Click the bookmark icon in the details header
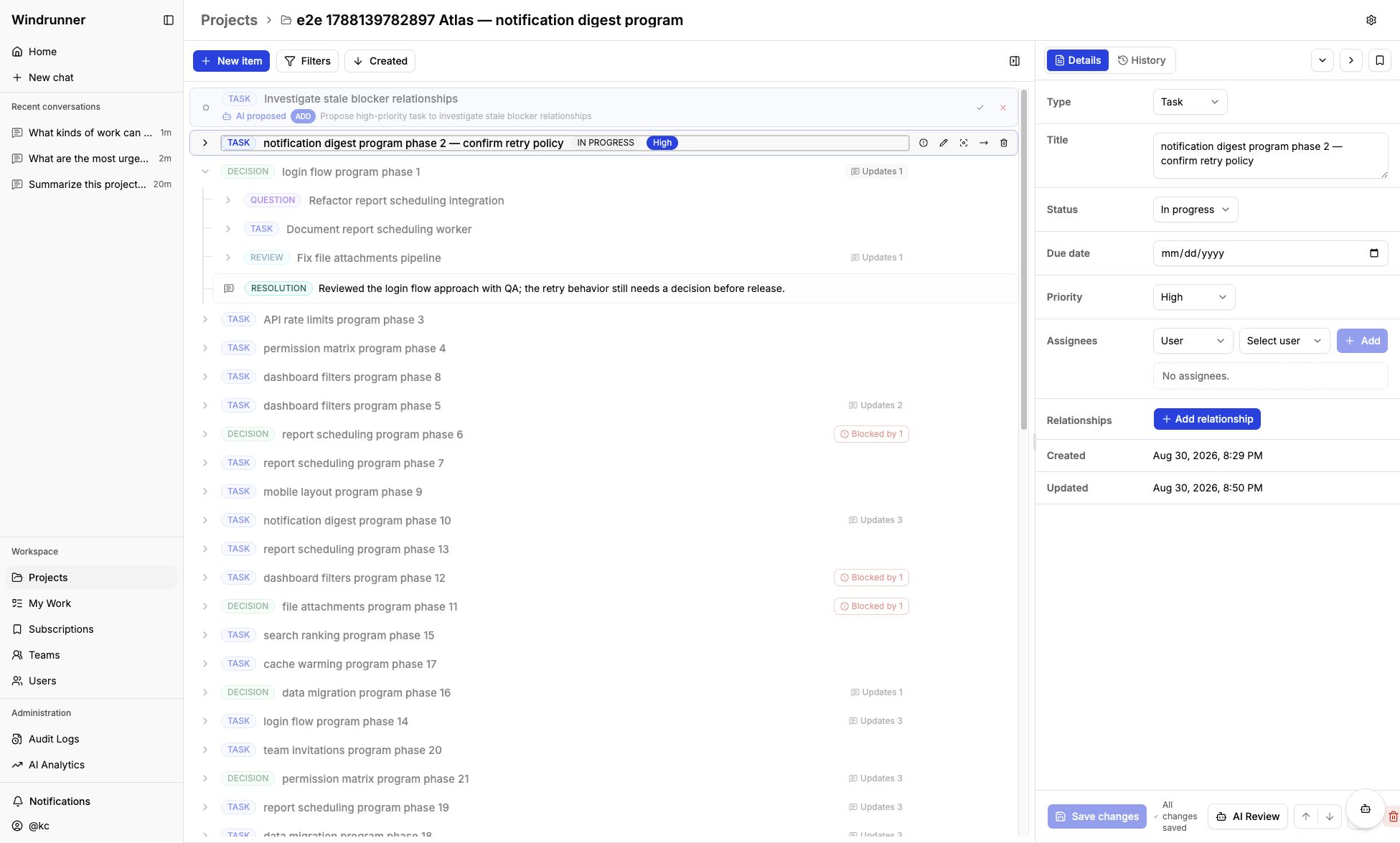This screenshot has width=1400, height=843. (1380, 60)
